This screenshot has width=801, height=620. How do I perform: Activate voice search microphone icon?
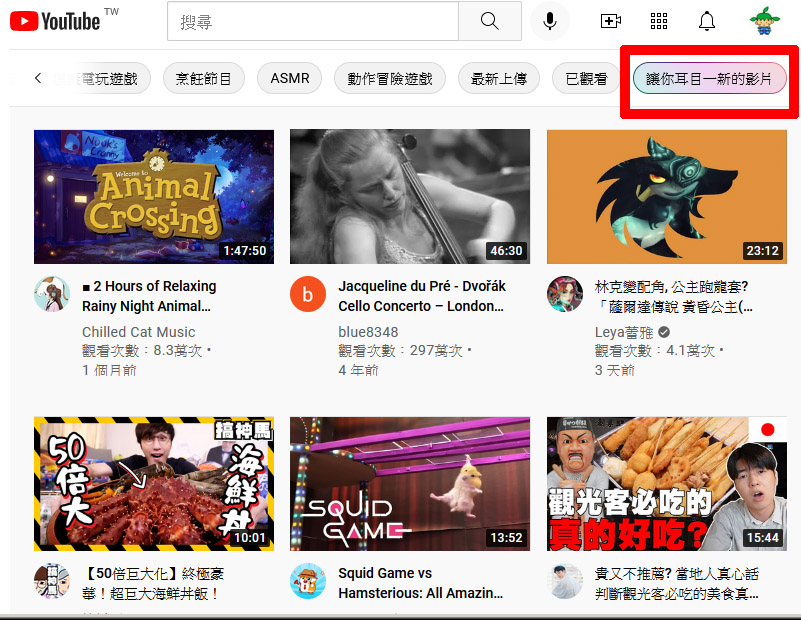coord(549,21)
